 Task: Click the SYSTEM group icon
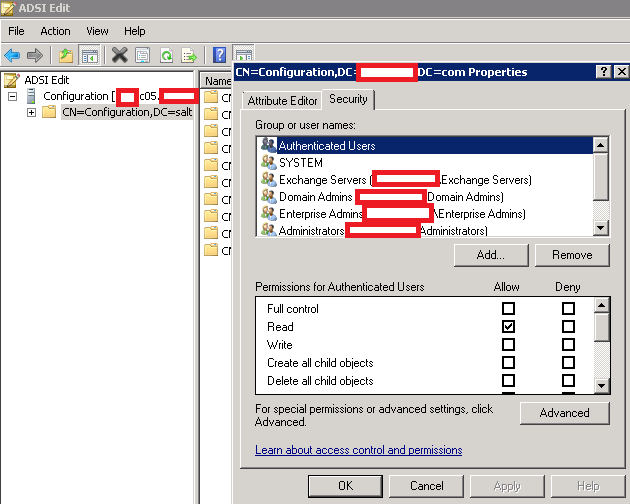268,162
